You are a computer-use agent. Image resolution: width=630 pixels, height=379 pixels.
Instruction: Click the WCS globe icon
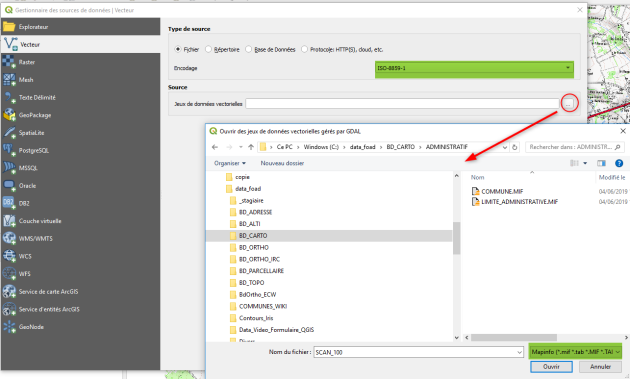[9, 256]
